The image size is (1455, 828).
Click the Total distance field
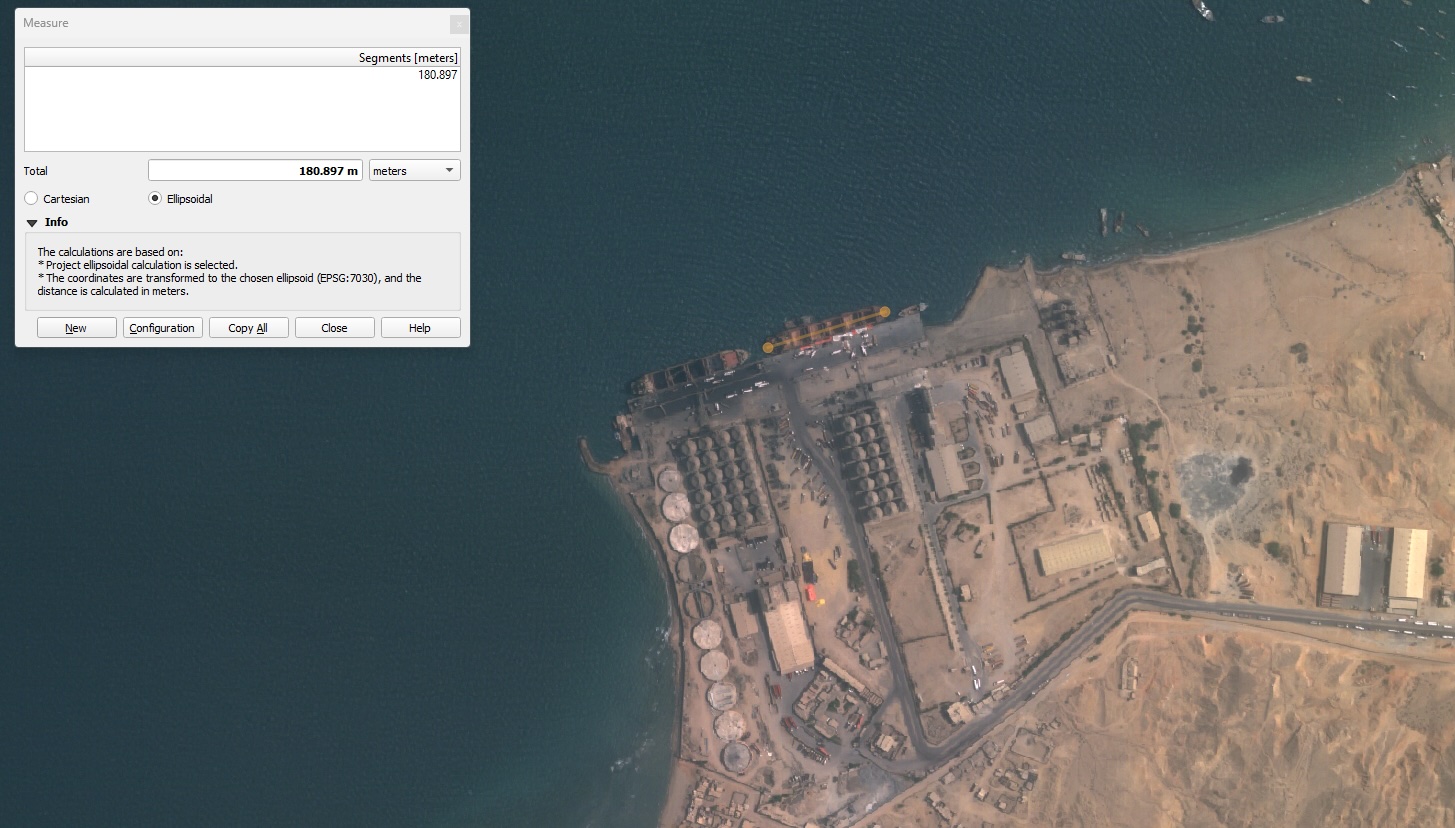(255, 171)
